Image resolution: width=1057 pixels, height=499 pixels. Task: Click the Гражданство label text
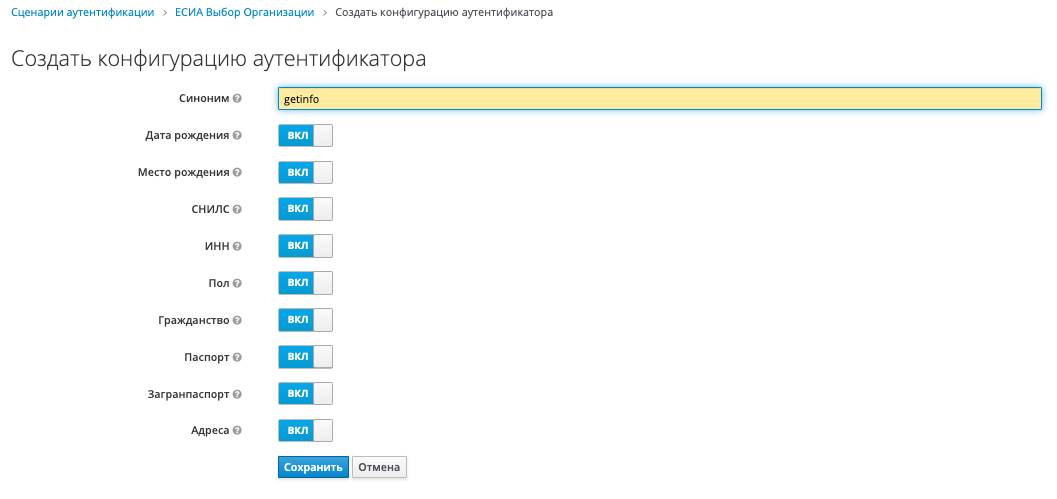click(194, 321)
